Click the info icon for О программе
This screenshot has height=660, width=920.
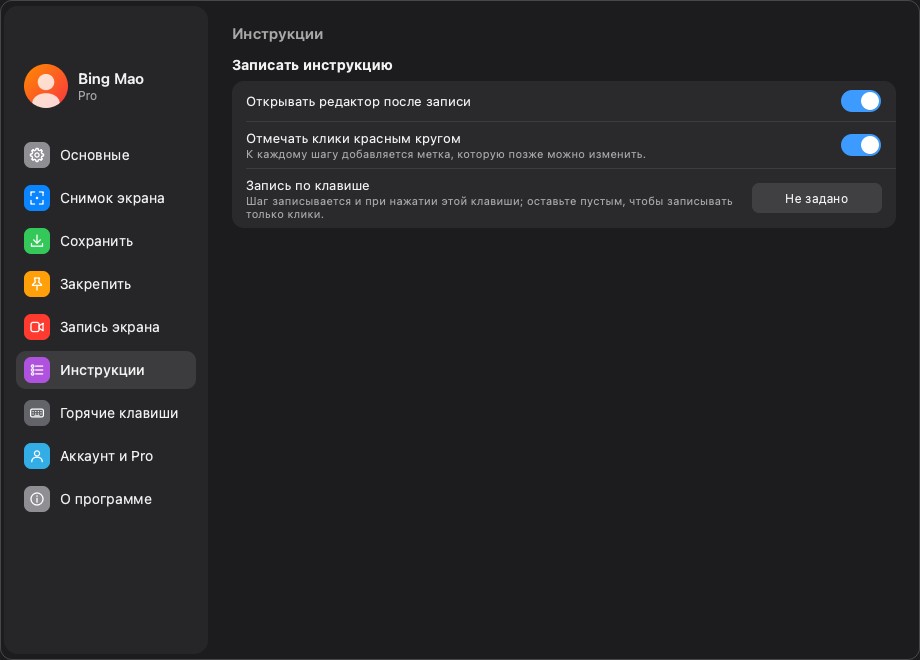tap(37, 499)
